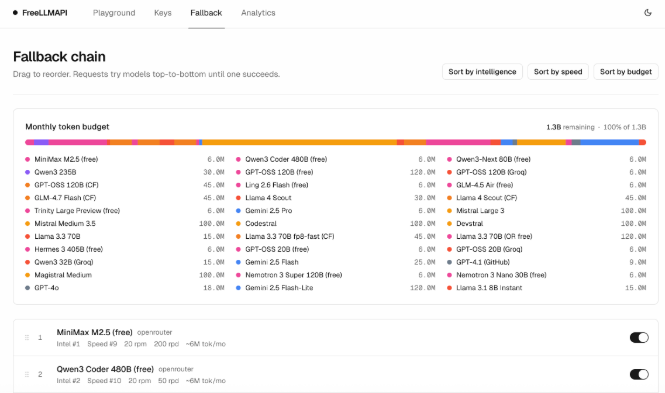Select the Magistral Medium legend entry

click(x=125, y=275)
